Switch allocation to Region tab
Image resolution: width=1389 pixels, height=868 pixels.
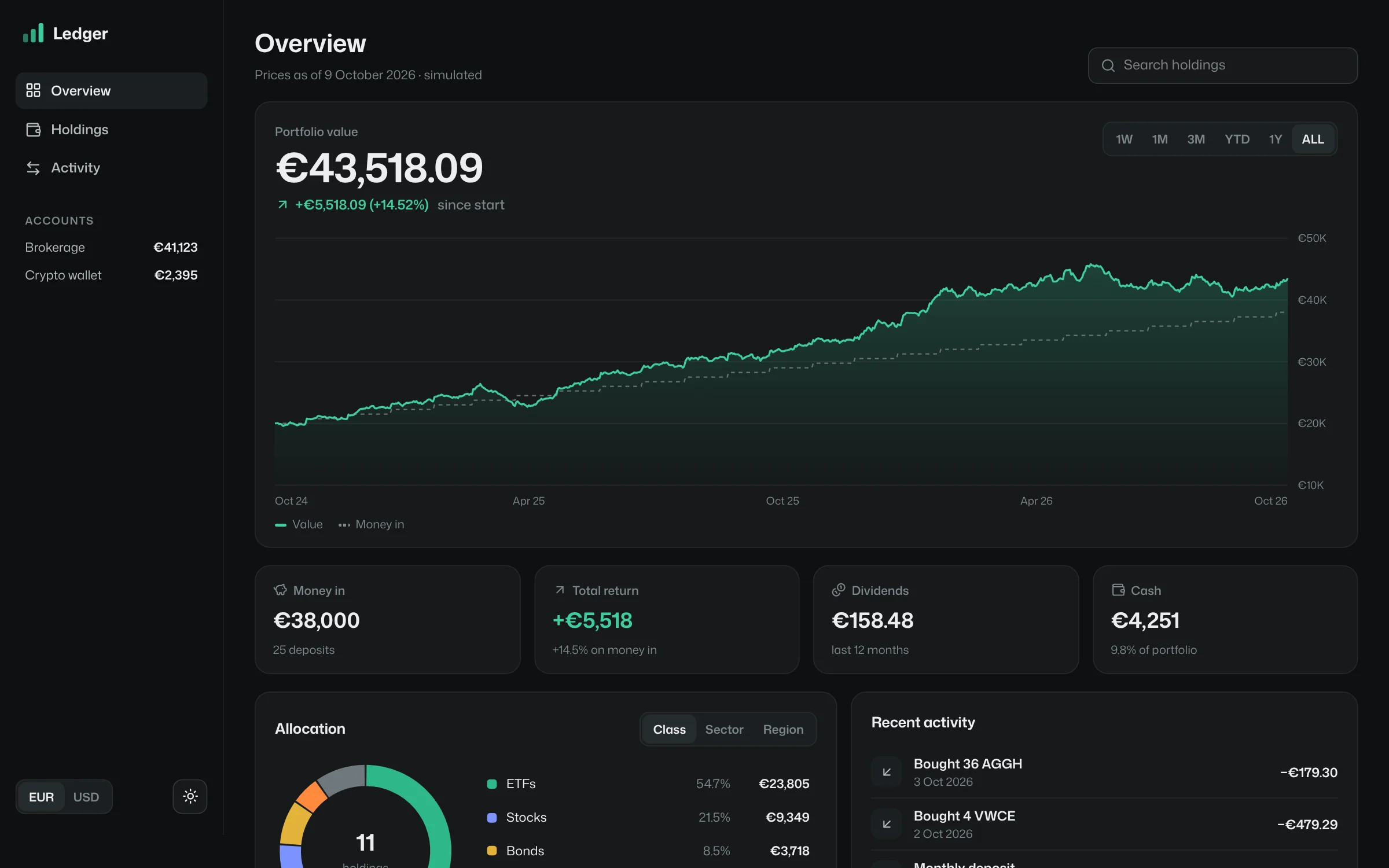(x=783, y=729)
